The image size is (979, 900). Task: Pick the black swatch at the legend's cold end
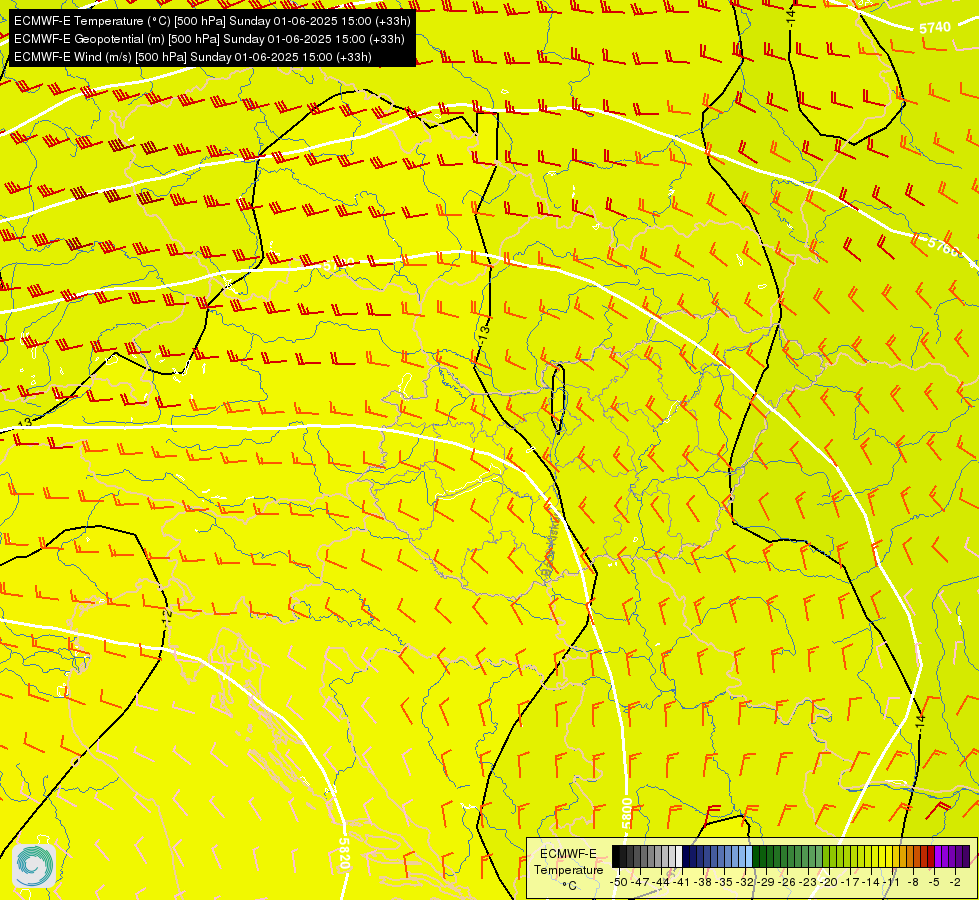[x=616, y=856]
